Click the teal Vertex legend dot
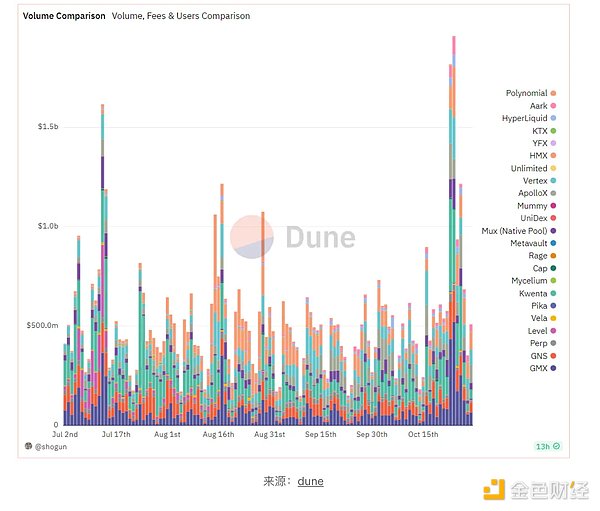The height and width of the screenshot is (511, 600). [554, 180]
